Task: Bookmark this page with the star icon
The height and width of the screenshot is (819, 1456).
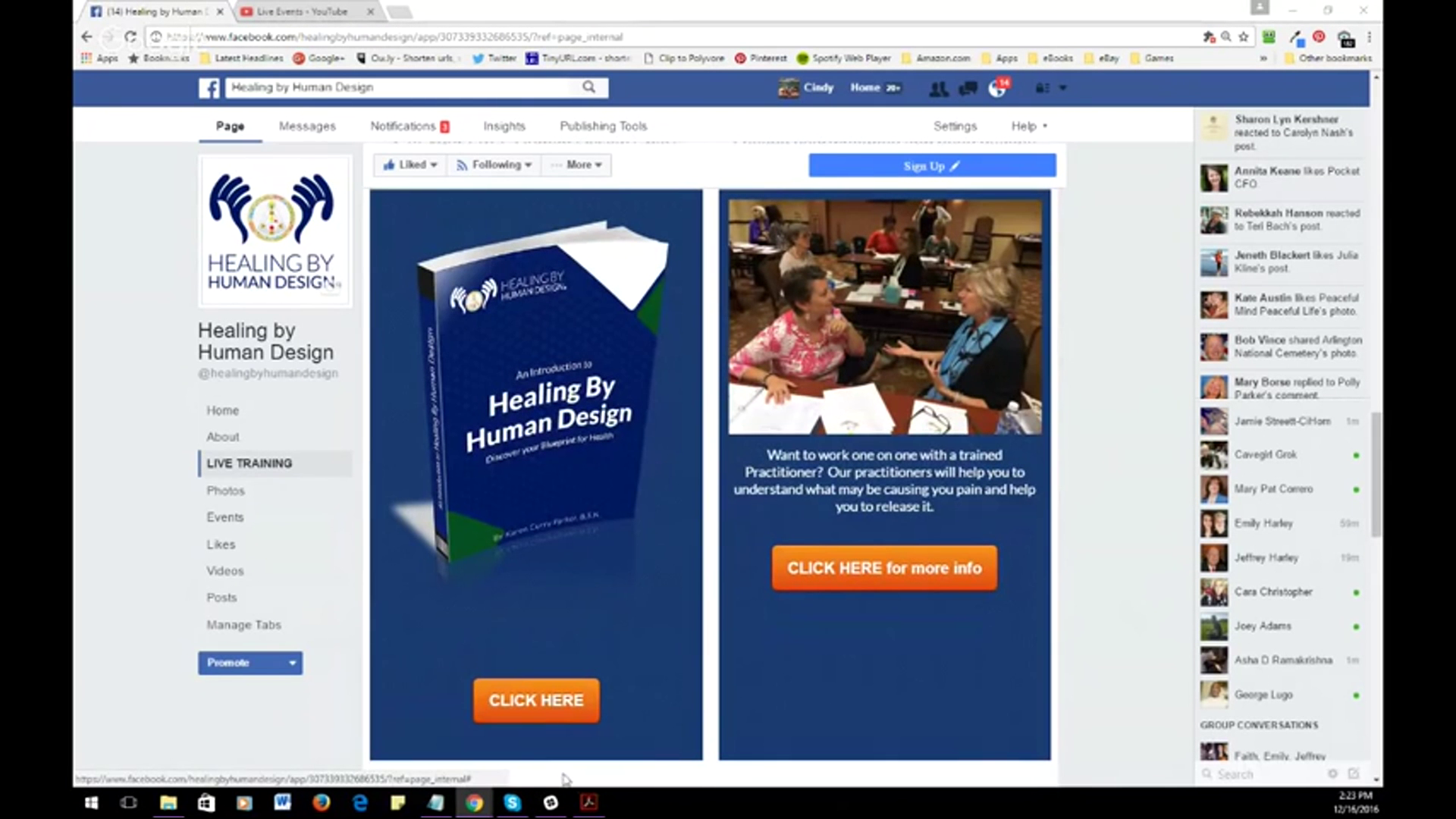Action: 1244,36
